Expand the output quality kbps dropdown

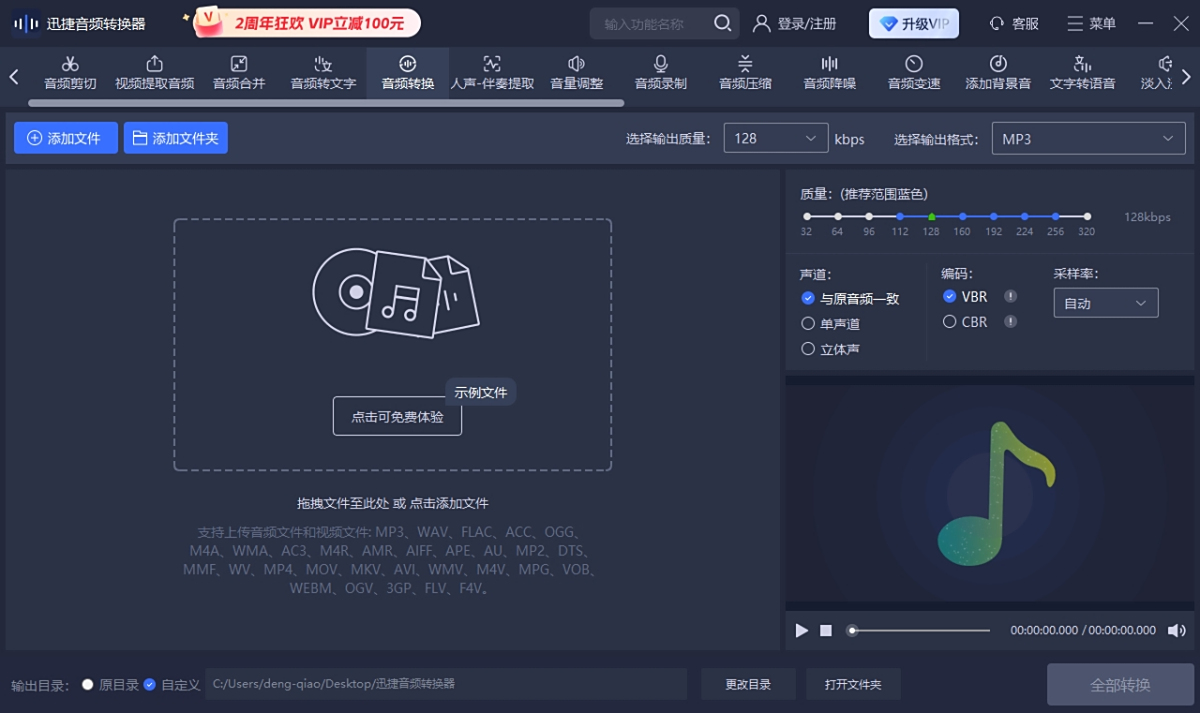pyautogui.click(x=775, y=138)
